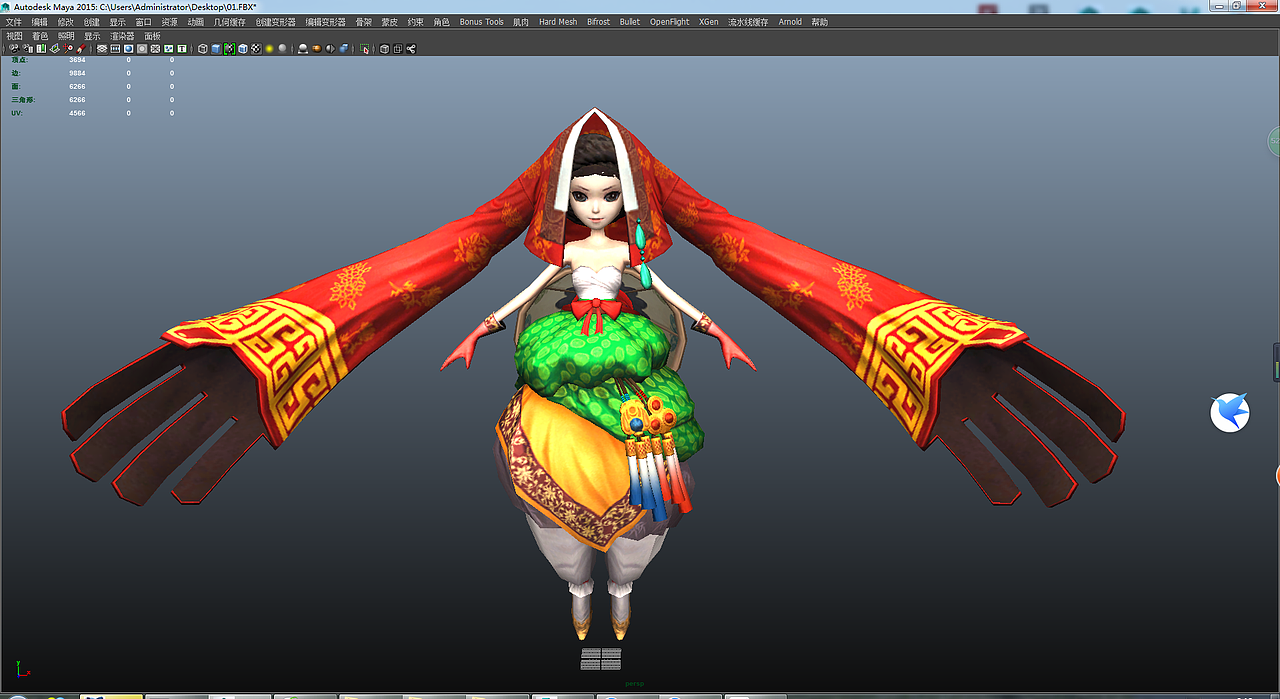Toggle X-Ray Active Components icon
The height and width of the screenshot is (699, 1280).
[397, 48]
